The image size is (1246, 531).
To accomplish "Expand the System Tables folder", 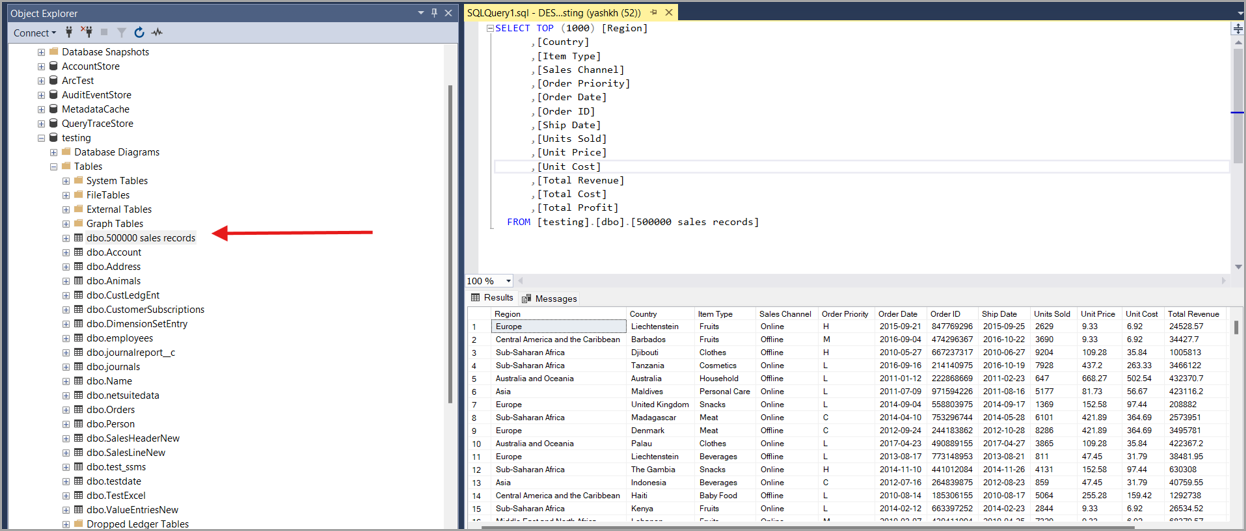I will pos(66,181).
